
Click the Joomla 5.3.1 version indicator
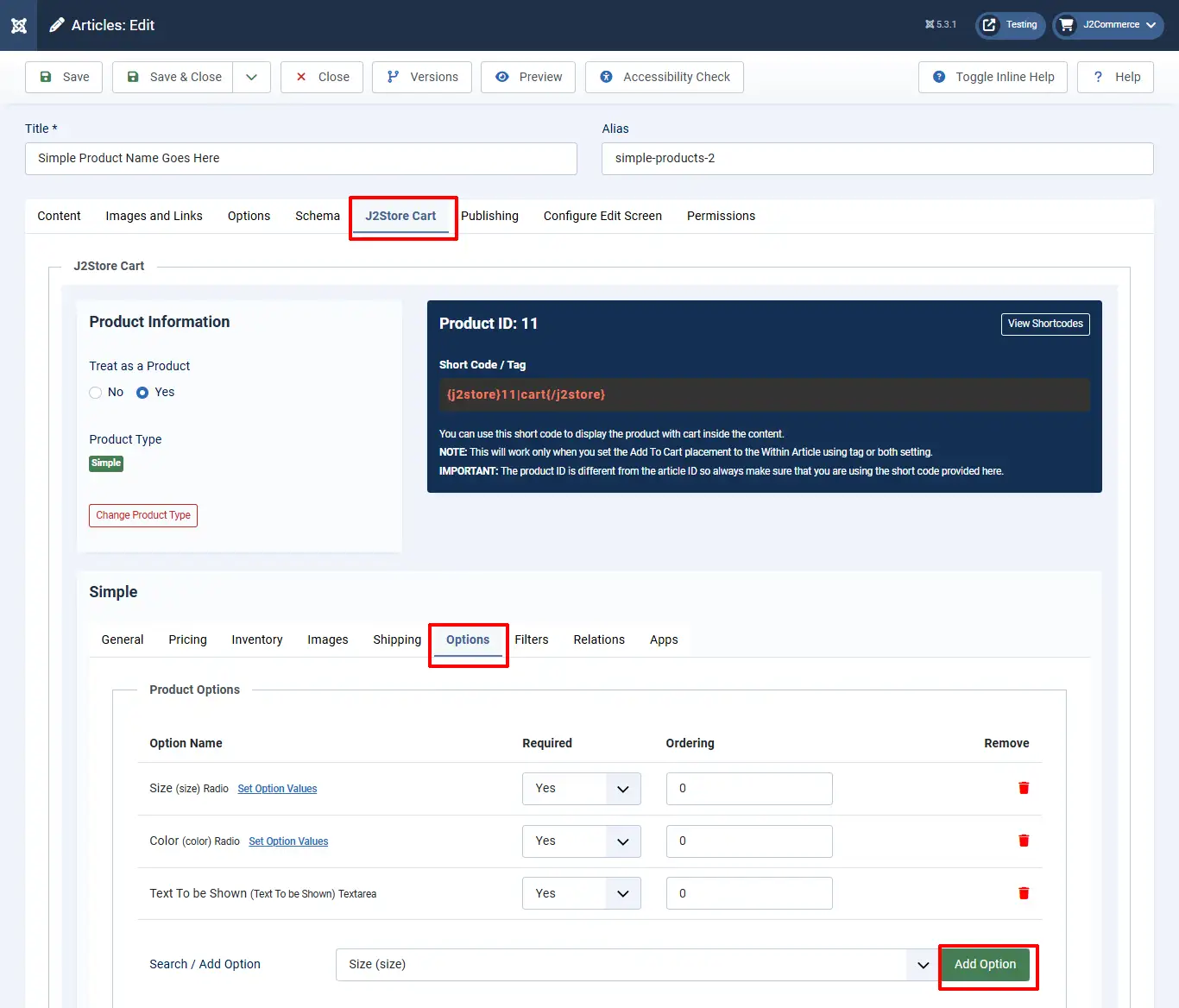click(x=941, y=25)
